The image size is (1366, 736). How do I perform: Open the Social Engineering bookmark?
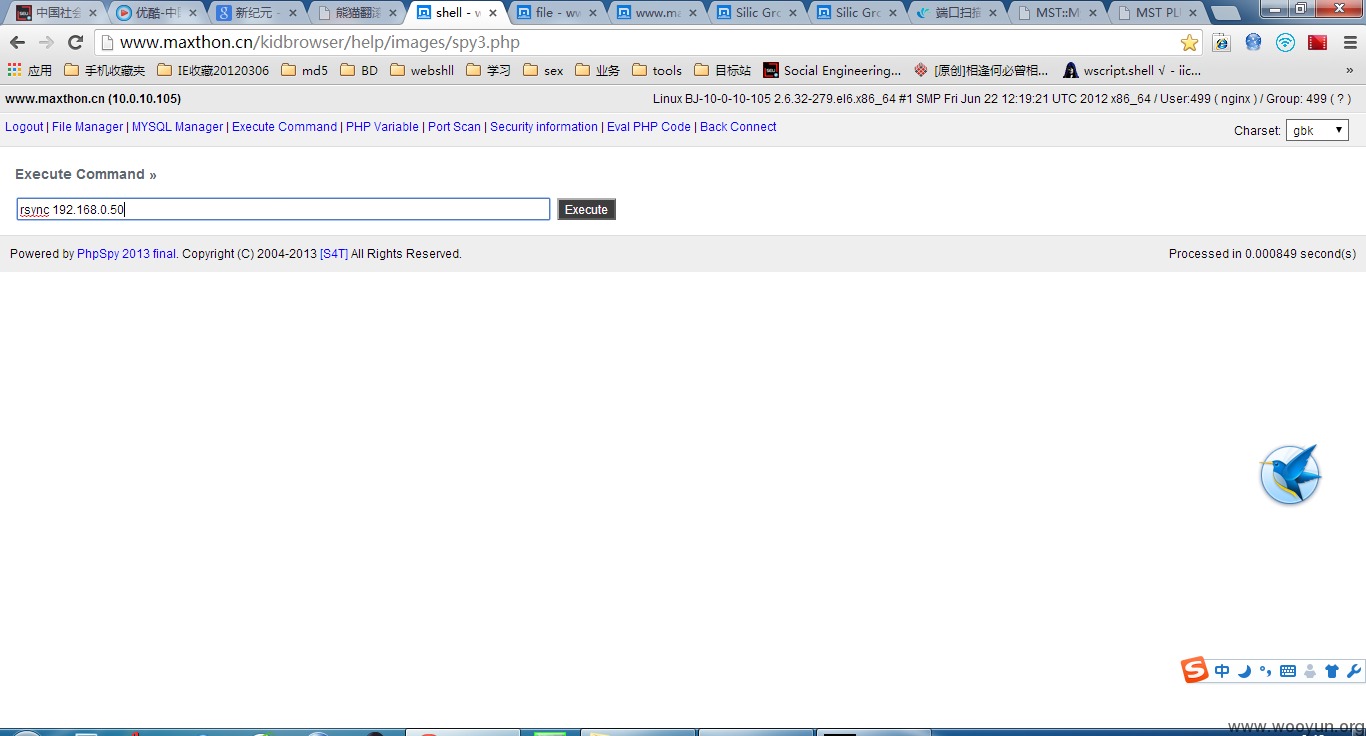coord(832,70)
